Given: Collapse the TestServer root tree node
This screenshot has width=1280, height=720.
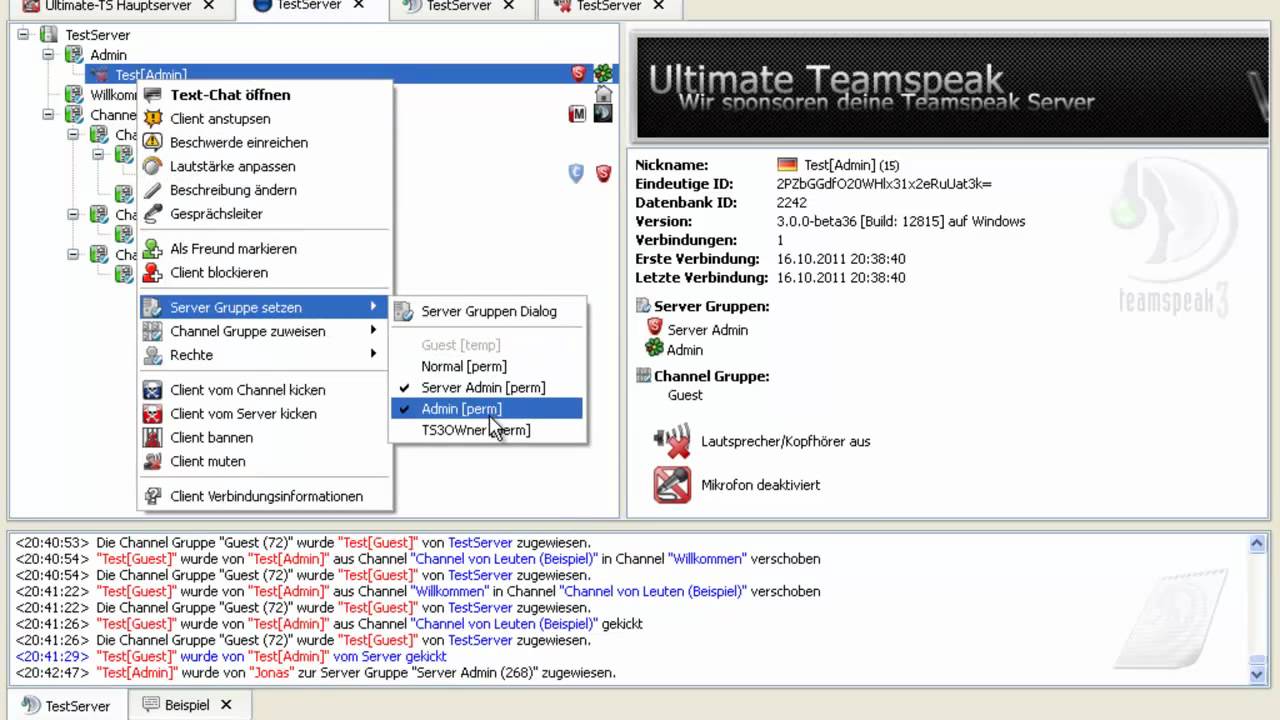Looking at the screenshot, I should coord(23,35).
